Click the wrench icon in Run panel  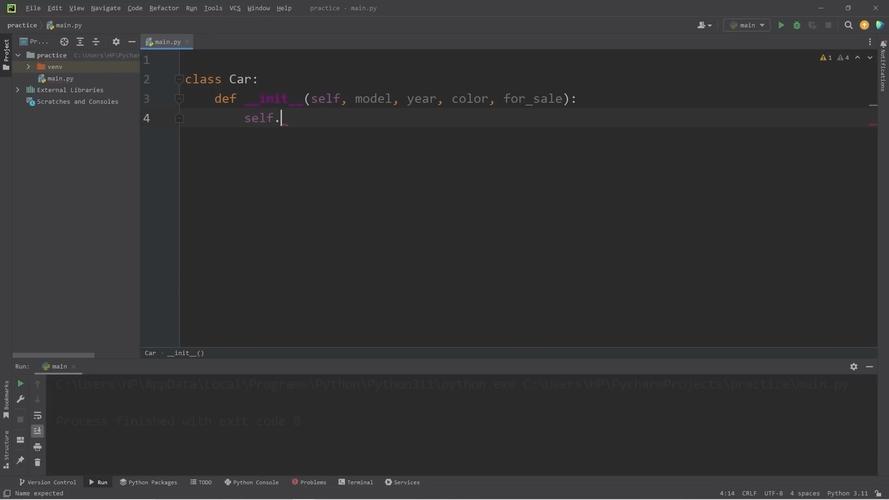pyautogui.click(x=20, y=399)
